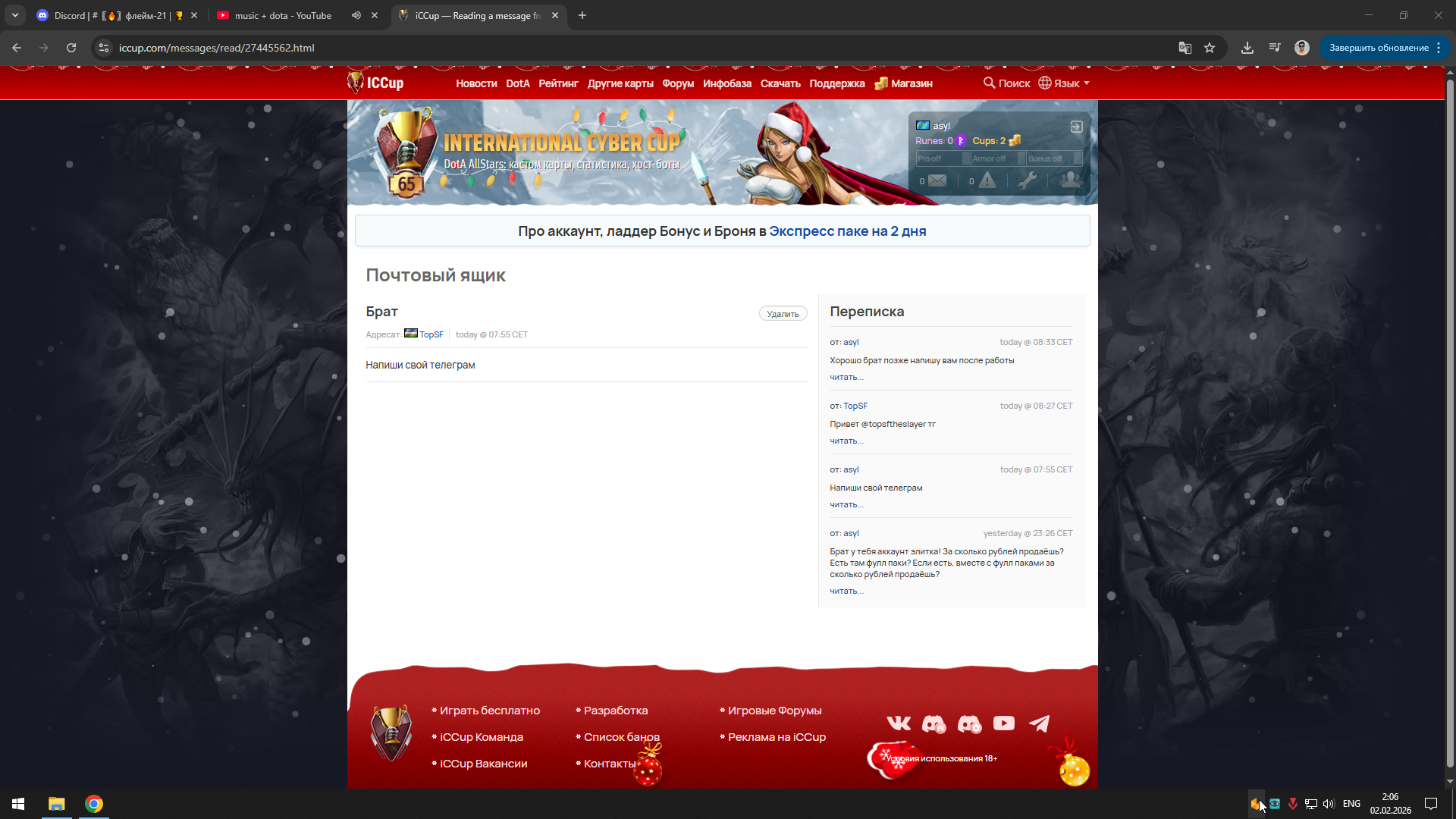The width and height of the screenshot is (1456, 819).
Task: Expand the Chrome tab search dropdown arrow
Action: point(15,15)
